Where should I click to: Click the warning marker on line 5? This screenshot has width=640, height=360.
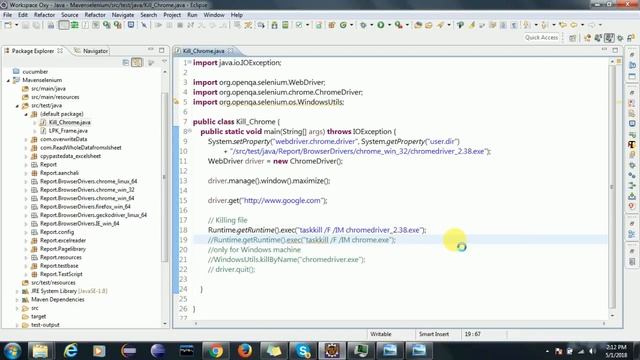[x=176, y=102]
